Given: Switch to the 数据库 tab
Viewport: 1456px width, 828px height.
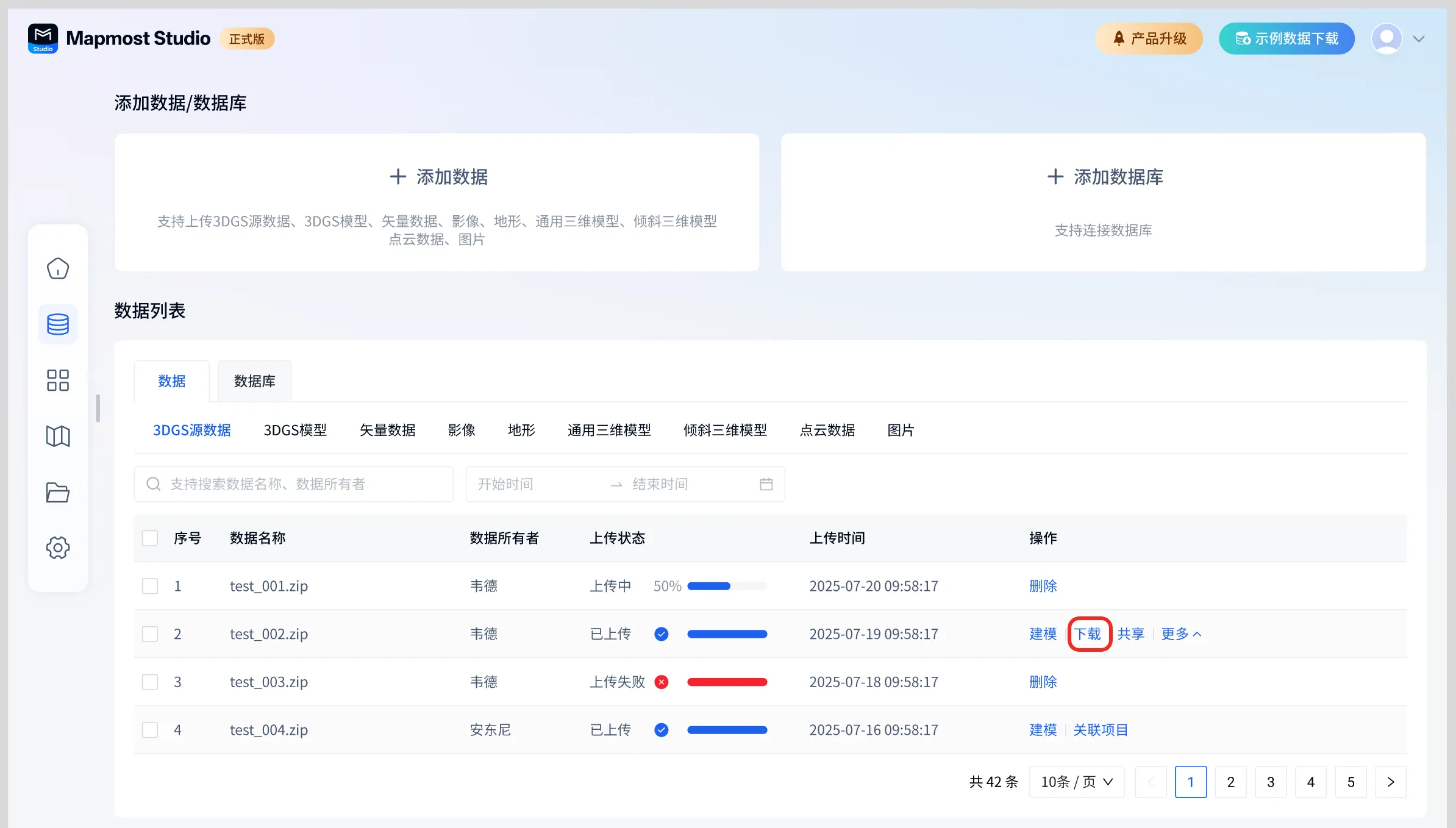Looking at the screenshot, I should [x=254, y=381].
